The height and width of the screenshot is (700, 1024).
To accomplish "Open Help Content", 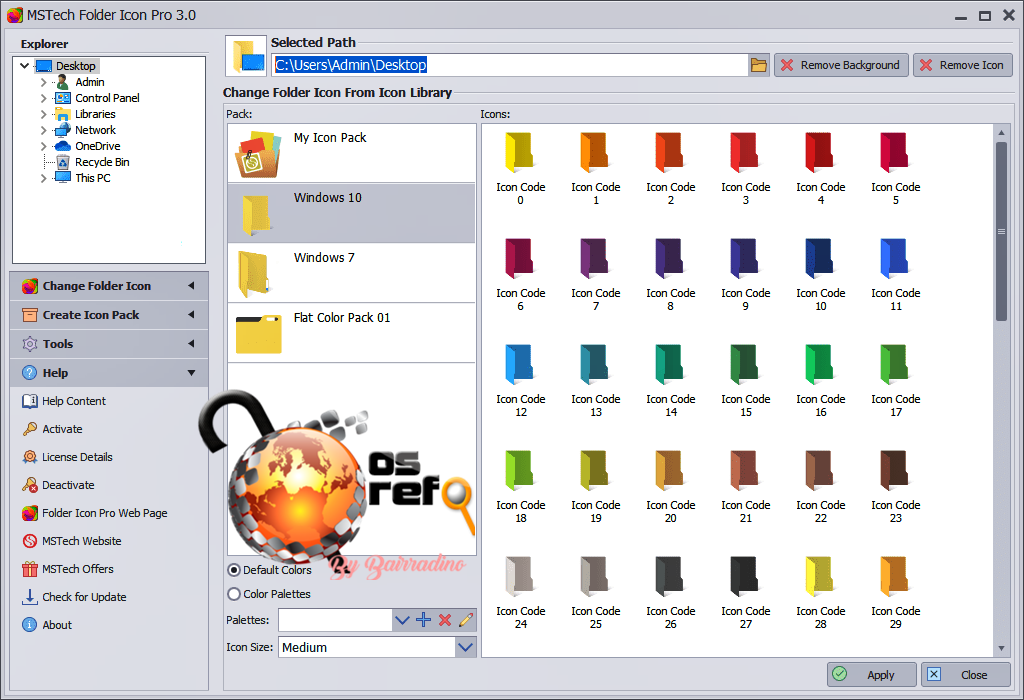I will [64, 401].
